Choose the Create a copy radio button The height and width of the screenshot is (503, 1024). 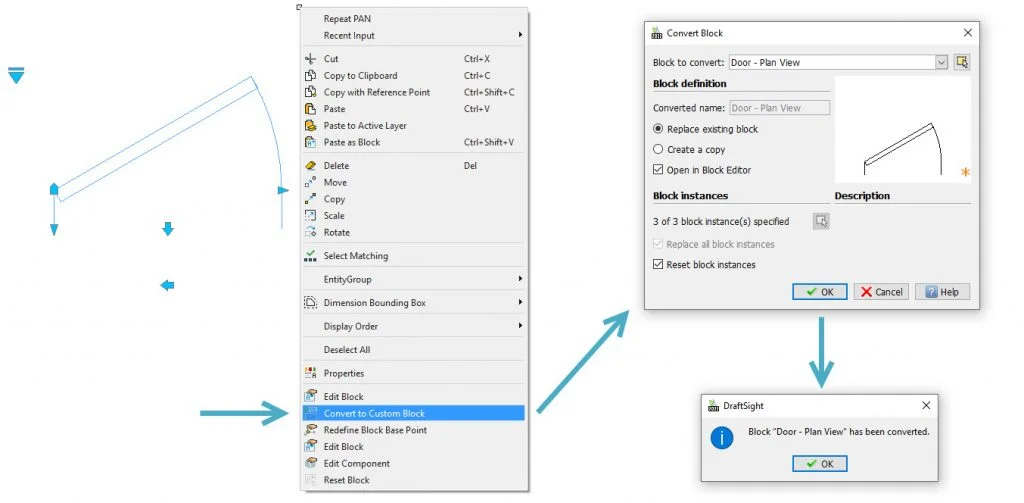click(x=658, y=149)
